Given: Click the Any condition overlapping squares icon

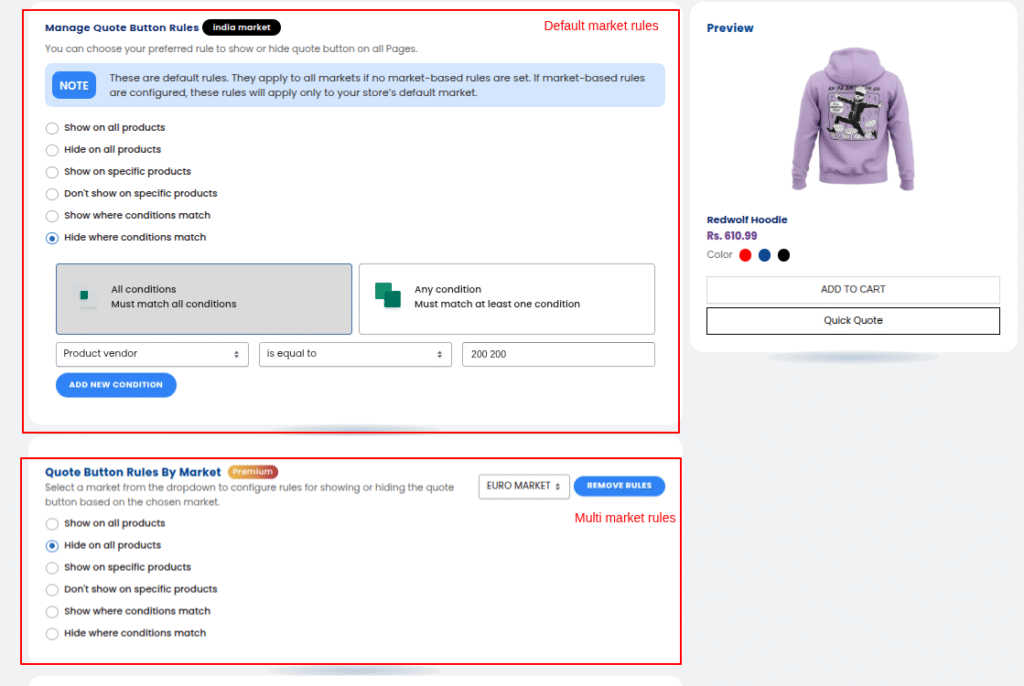Looking at the screenshot, I should click(387, 296).
